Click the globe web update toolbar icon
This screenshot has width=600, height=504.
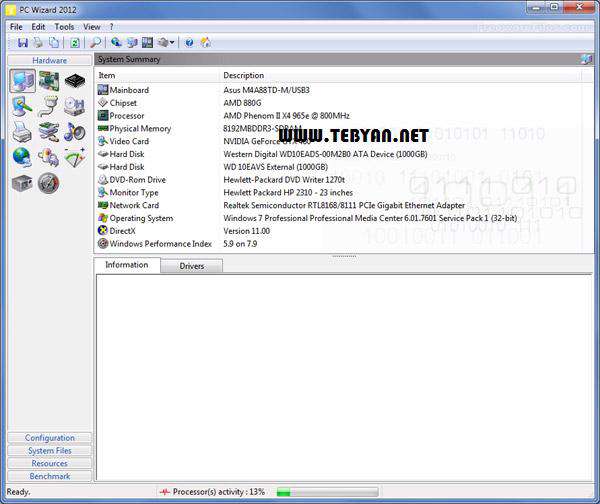point(116,42)
